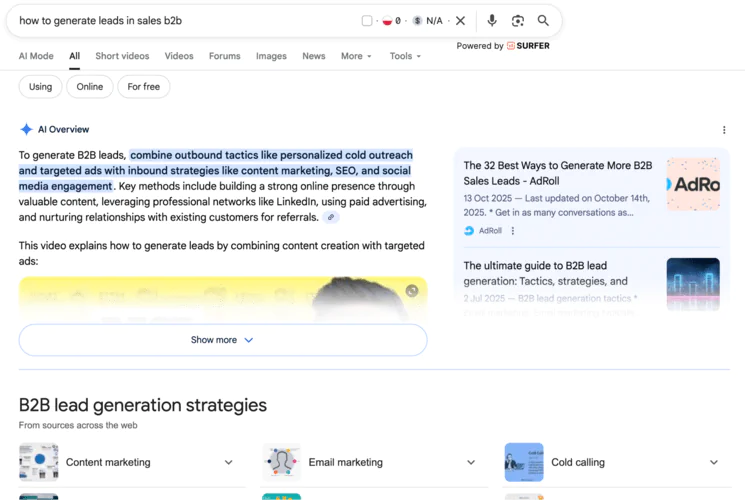Start voice search with microphone icon
Viewport: 745px width, 500px height.
(492, 20)
